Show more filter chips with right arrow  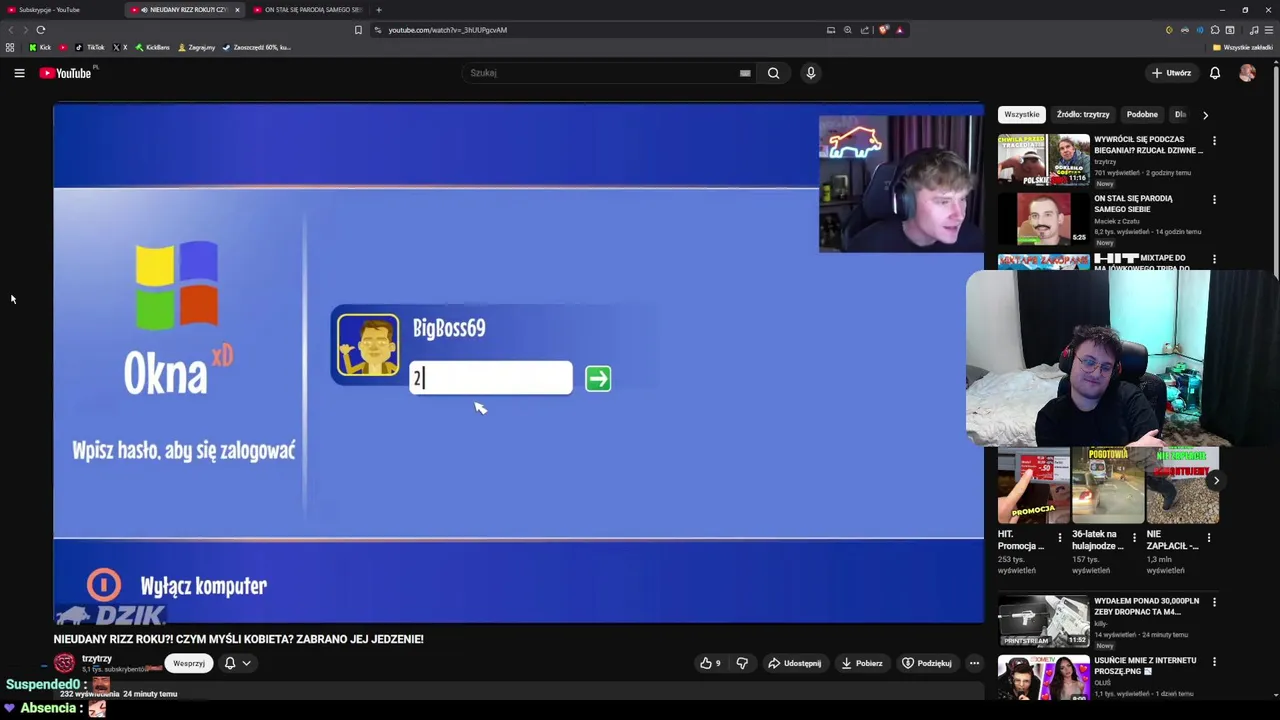[1205, 115]
